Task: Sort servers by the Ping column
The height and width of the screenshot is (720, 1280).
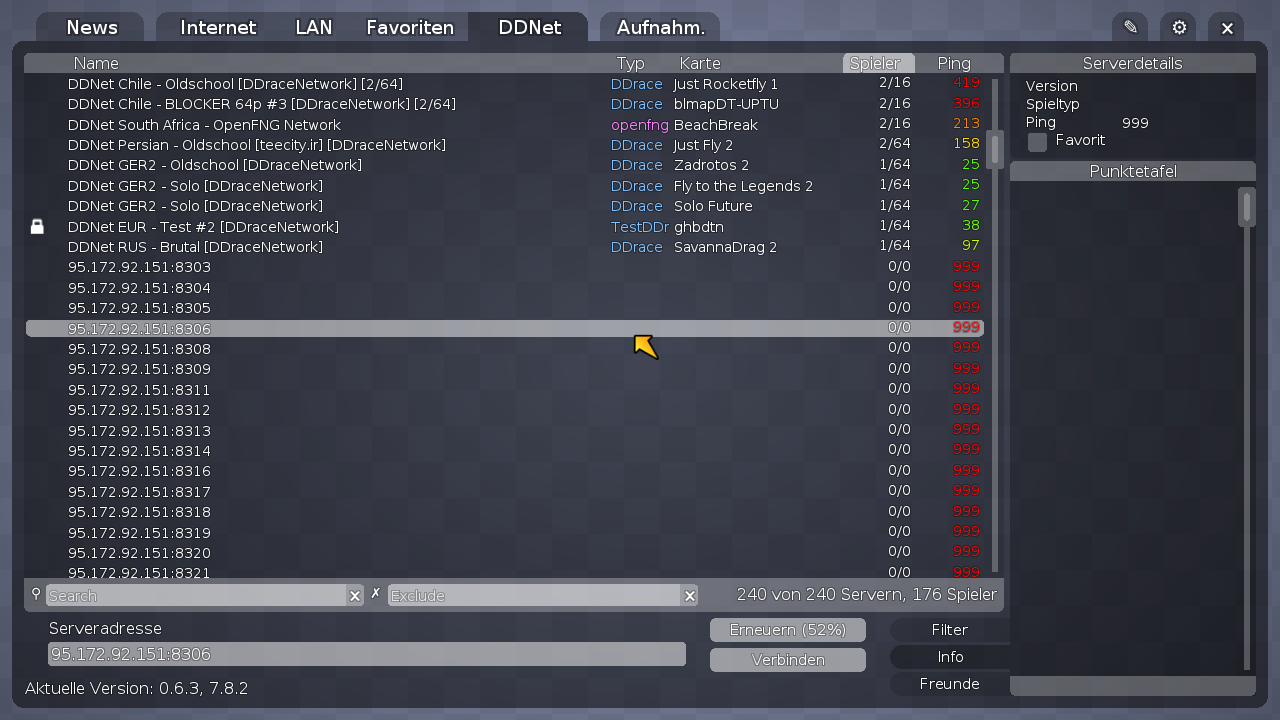Action: tap(953, 62)
